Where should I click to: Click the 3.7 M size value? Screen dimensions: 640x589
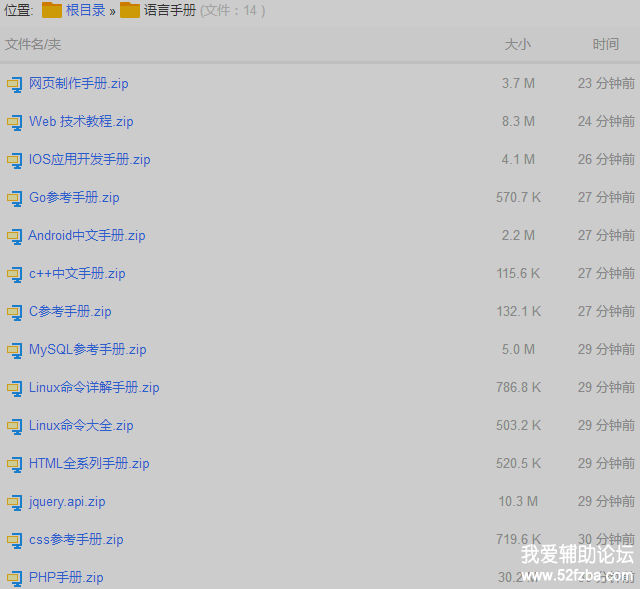518,83
